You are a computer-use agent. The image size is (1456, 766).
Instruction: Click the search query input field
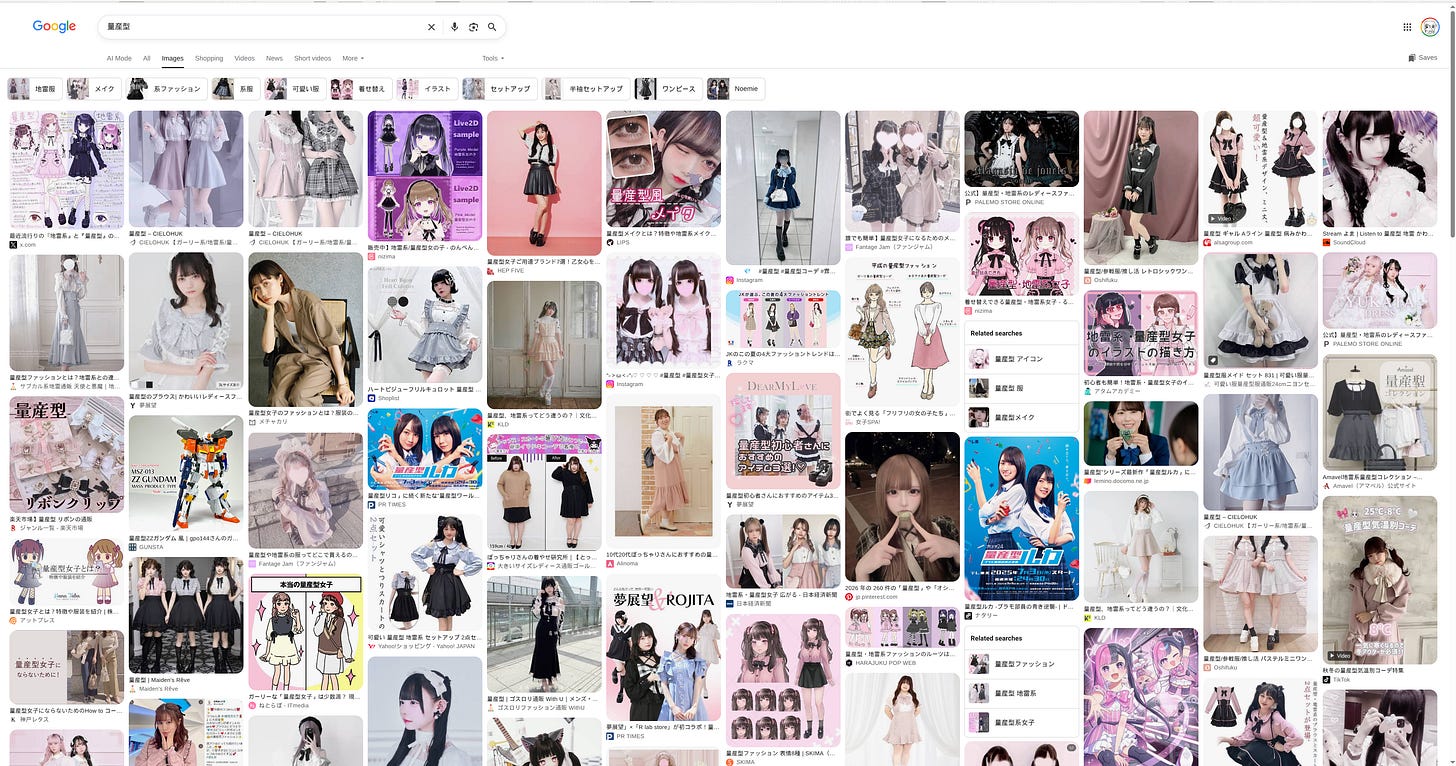tap(265, 27)
